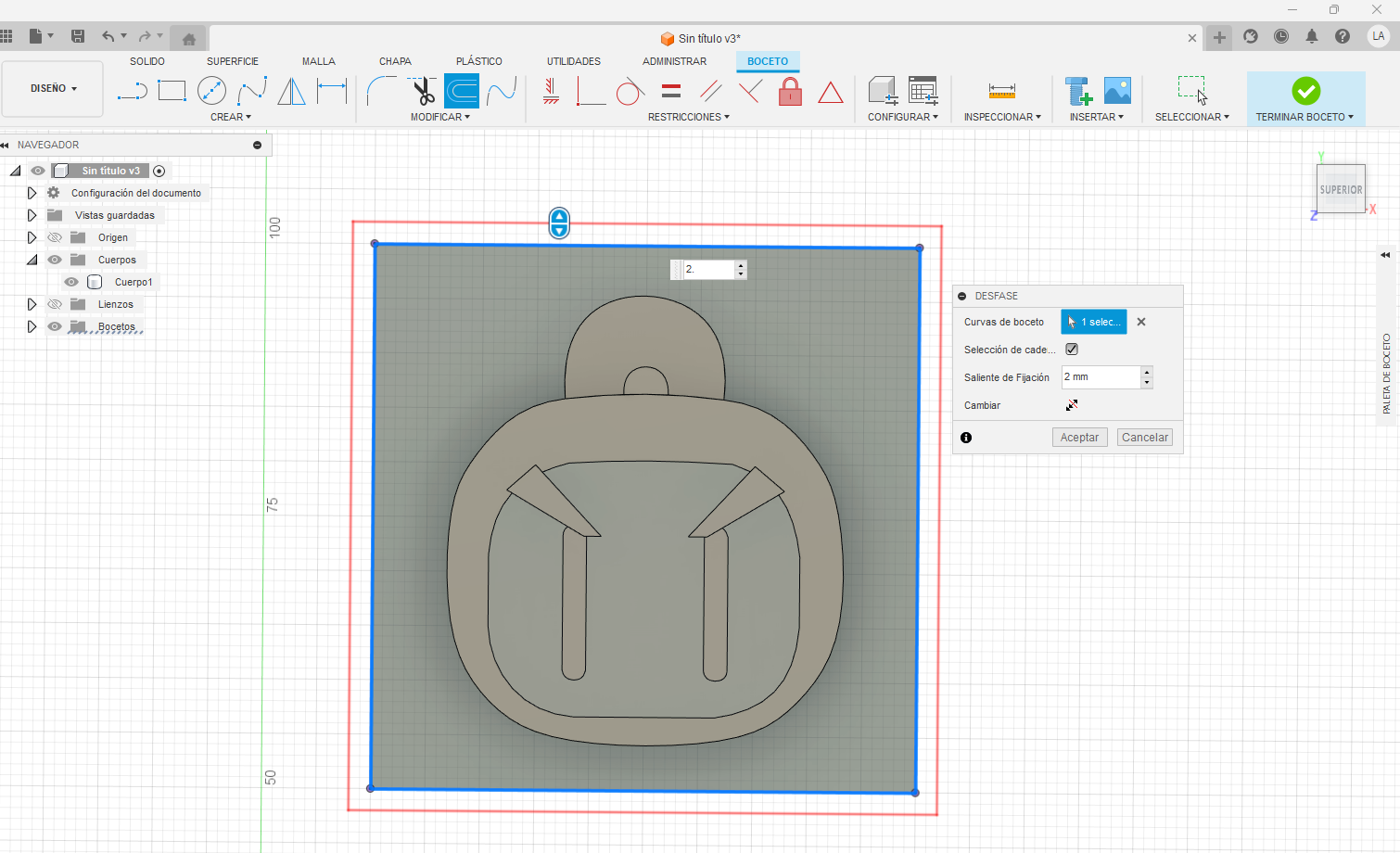The height and width of the screenshot is (853, 1400).
Task: Switch to the SÓLIDO tab
Action: tap(147, 61)
